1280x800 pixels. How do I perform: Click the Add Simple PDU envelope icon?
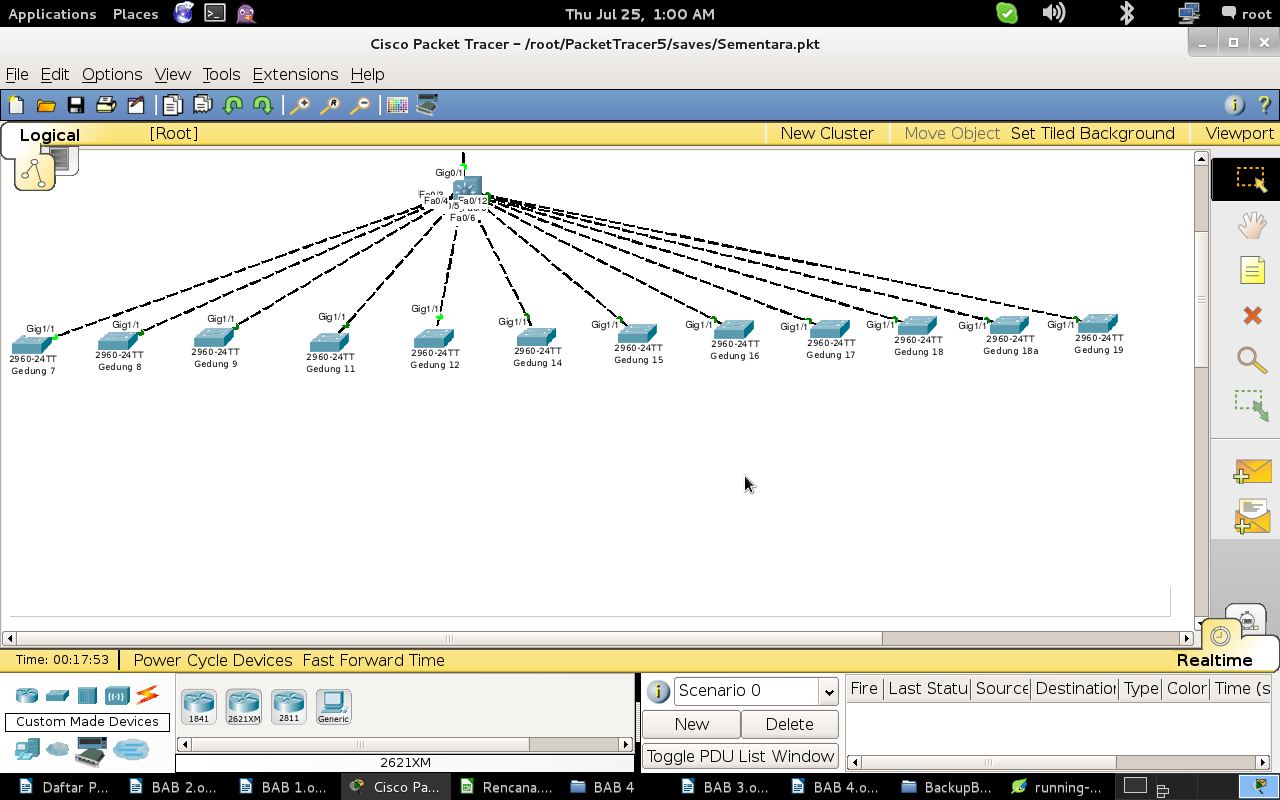tap(1252, 471)
